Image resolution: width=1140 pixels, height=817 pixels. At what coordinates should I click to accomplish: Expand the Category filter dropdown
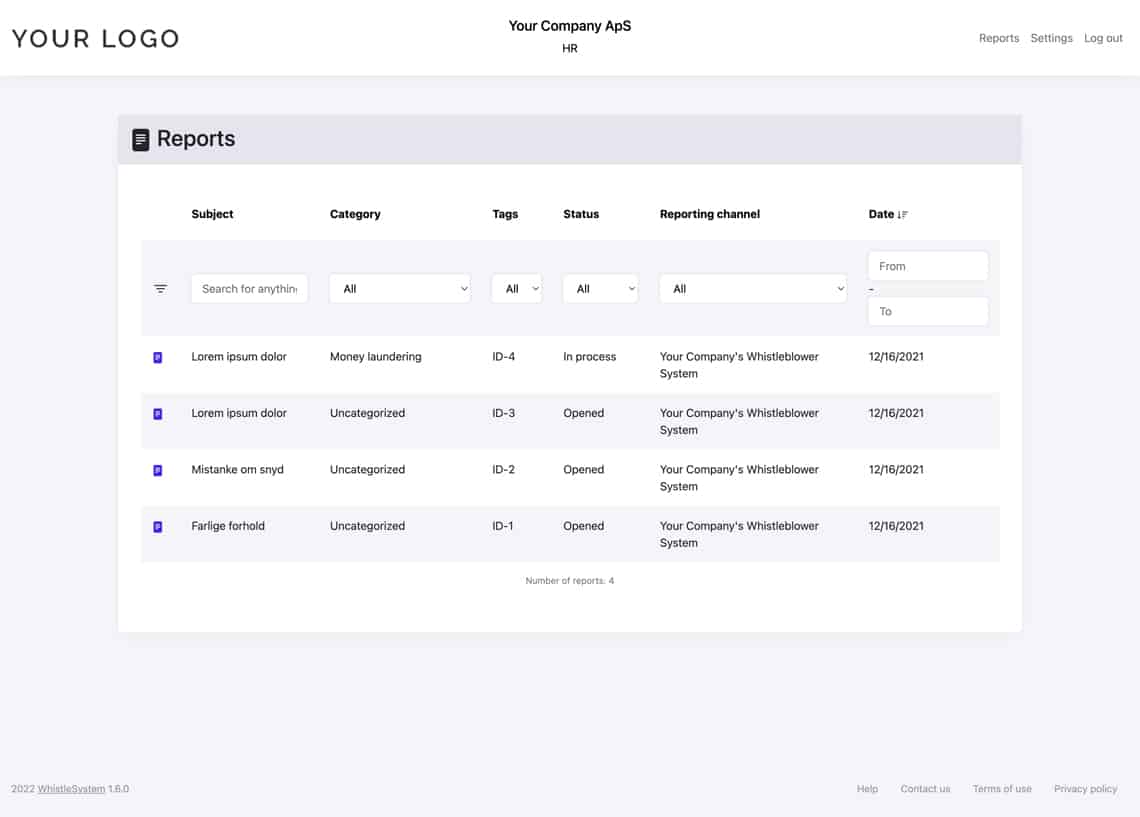[x=400, y=289]
